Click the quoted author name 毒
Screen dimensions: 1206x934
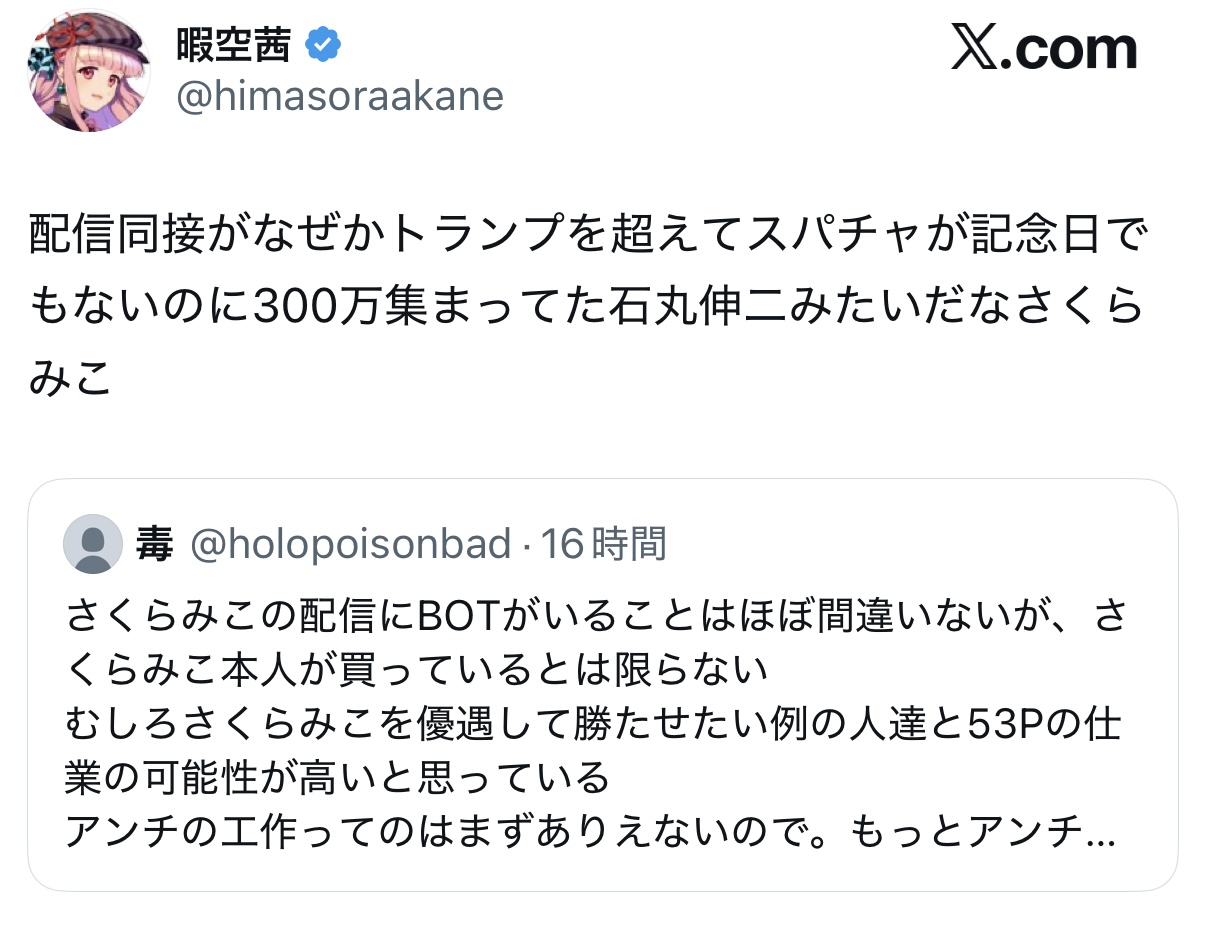point(154,545)
